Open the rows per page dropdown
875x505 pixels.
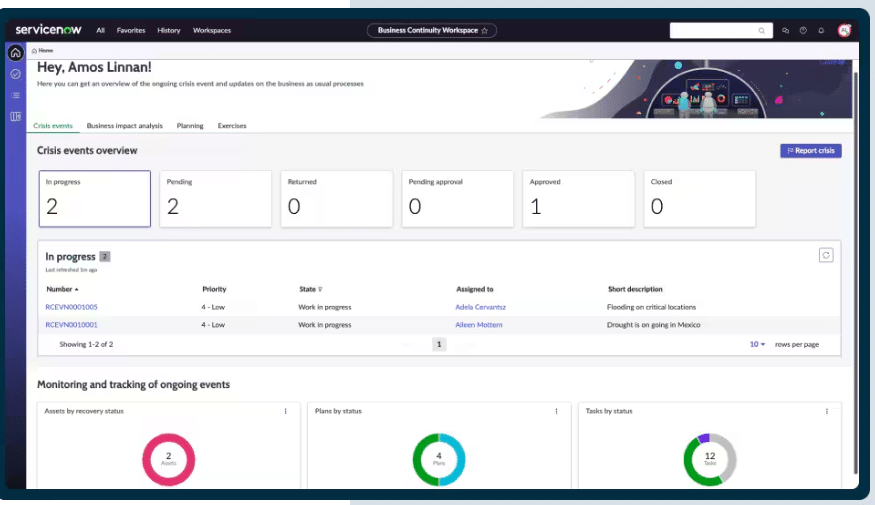tap(757, 344)
